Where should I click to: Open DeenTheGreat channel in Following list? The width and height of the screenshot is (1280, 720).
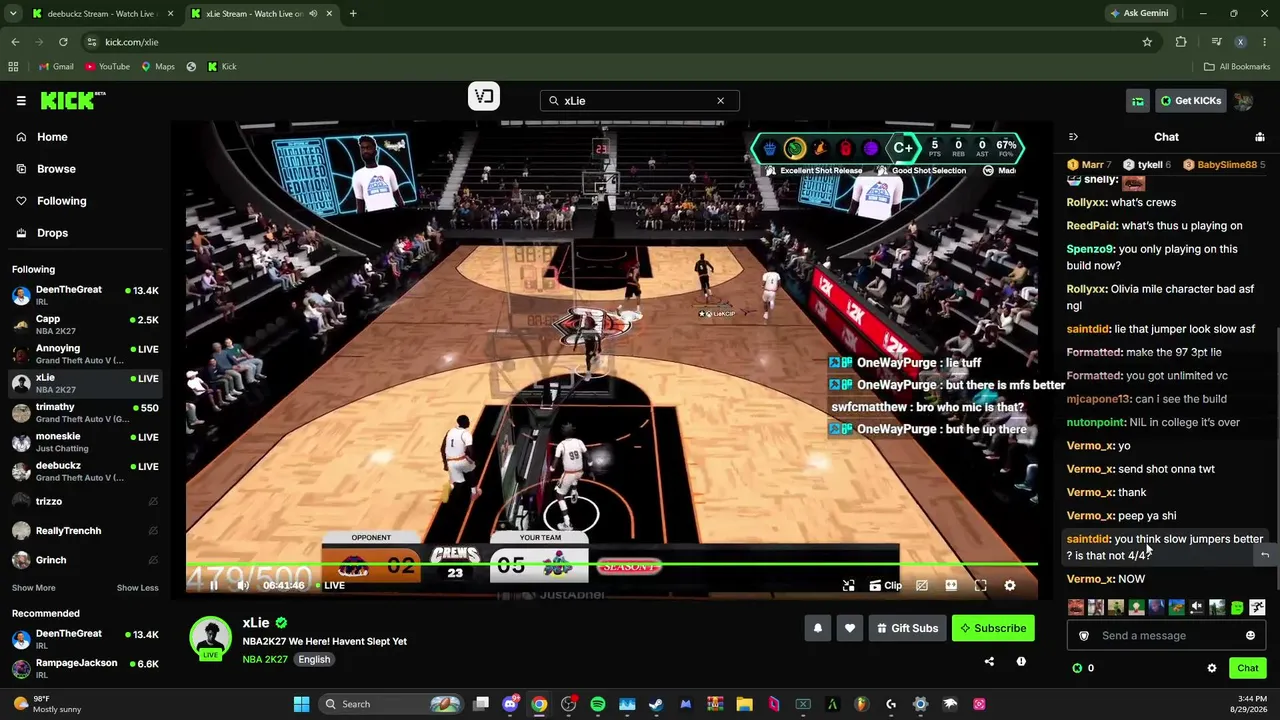point(85,295)
